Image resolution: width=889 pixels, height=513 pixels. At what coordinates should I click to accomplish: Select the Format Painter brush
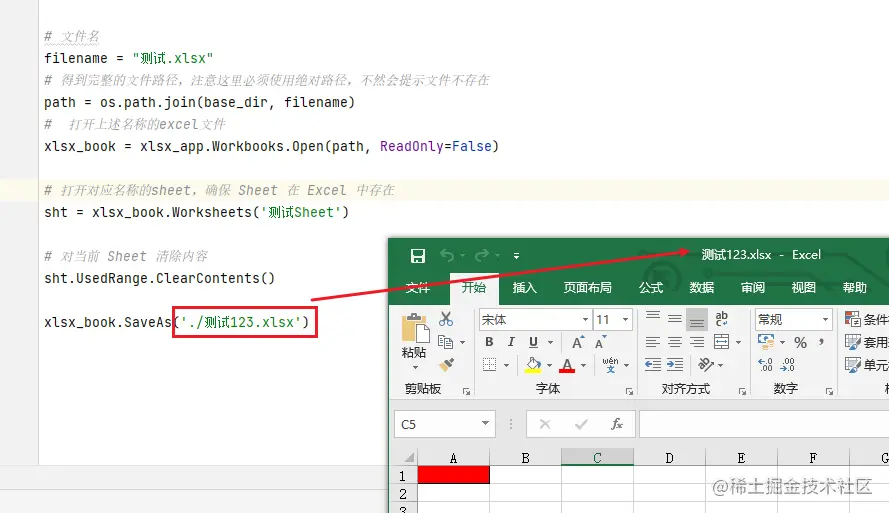[x=446, y=364]
